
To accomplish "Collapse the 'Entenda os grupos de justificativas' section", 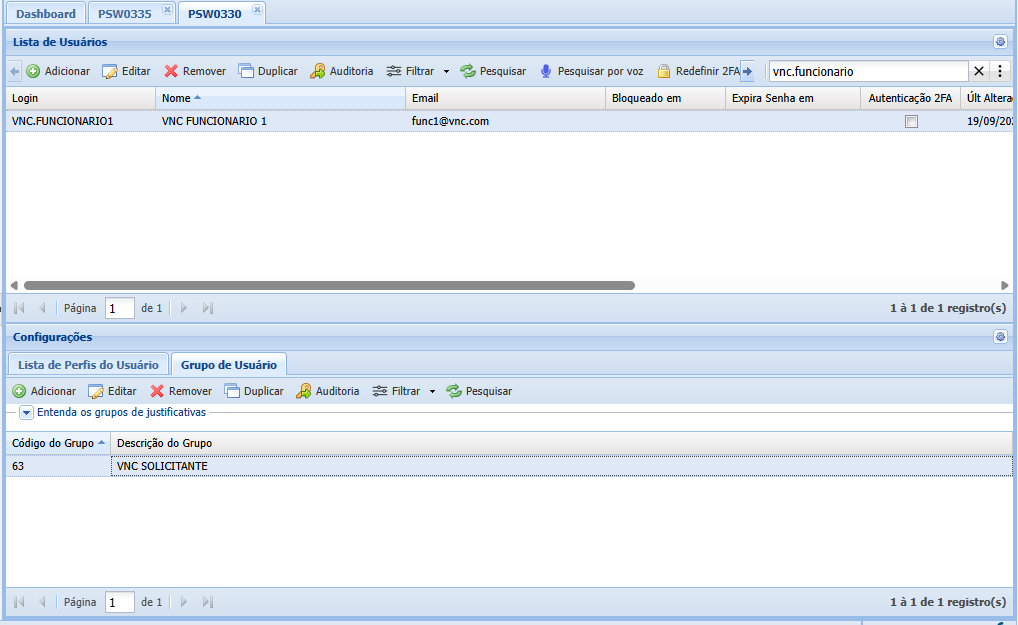I will pyautogui.click(x=26, y=413).
